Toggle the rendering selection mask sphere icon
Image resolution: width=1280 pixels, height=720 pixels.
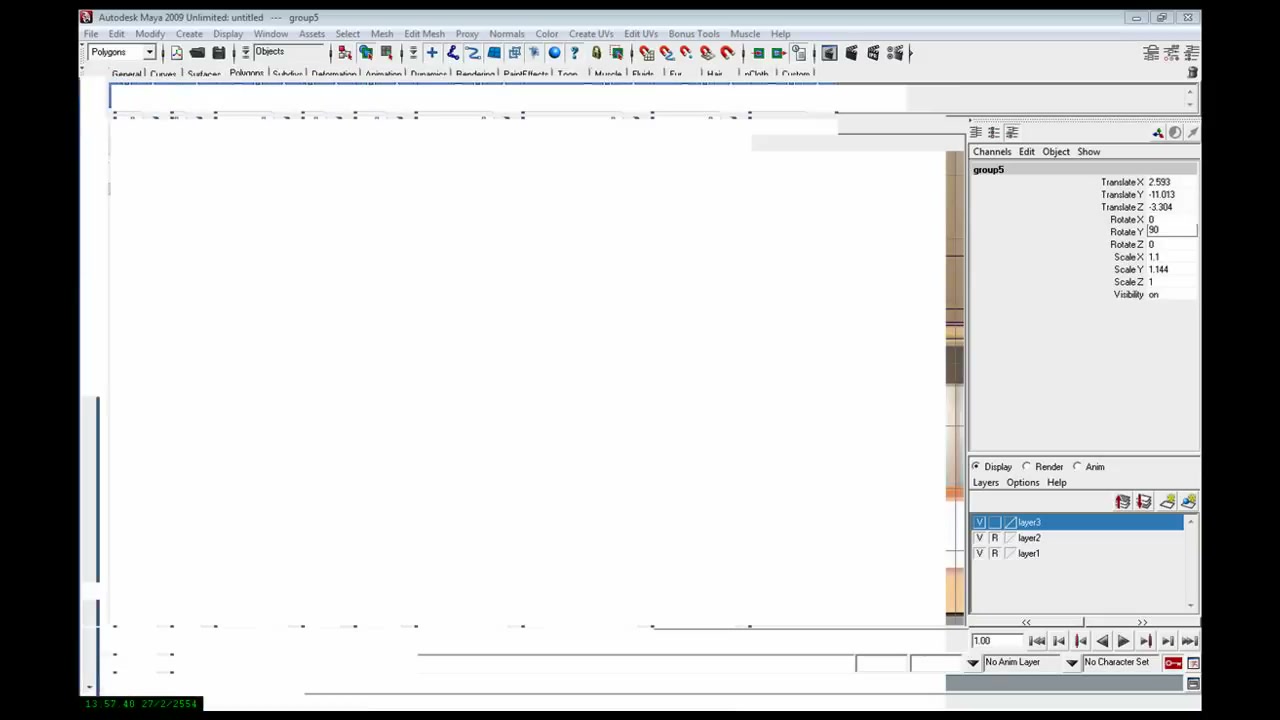[x=554, y=52]
